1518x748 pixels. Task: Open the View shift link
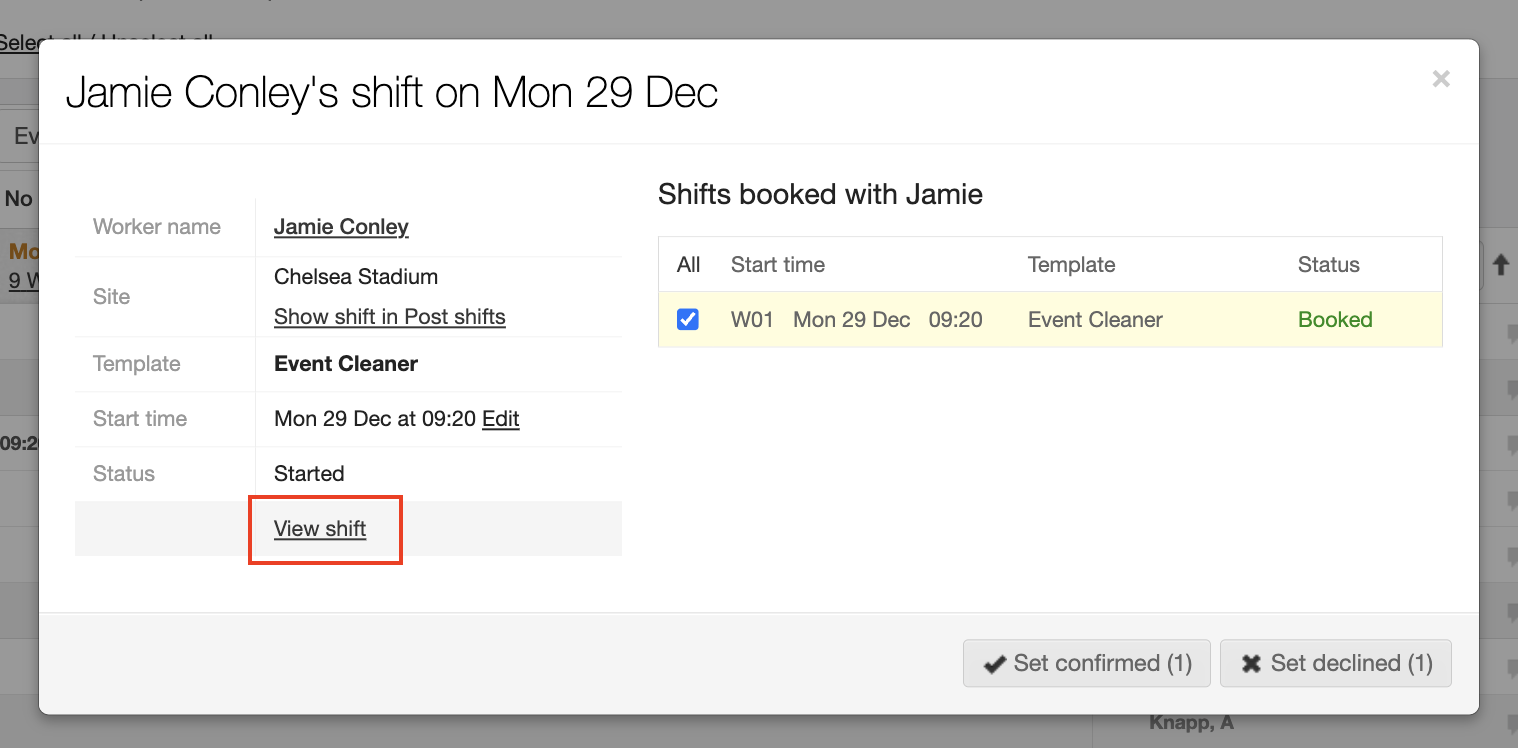pyautogui.click(x=320, y=529)
